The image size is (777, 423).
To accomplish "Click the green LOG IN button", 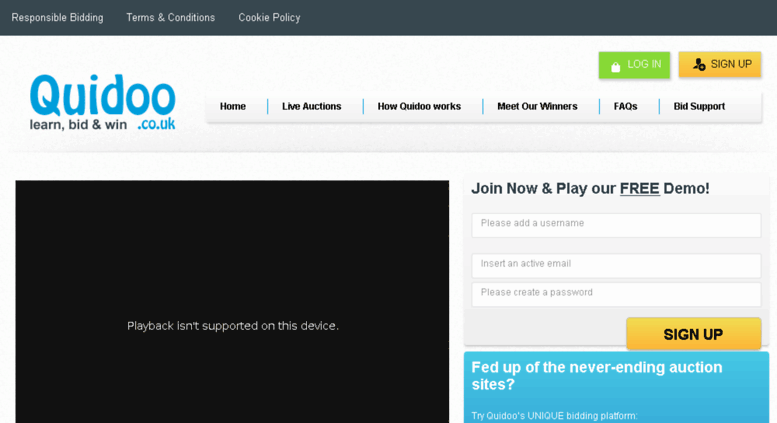I will click(634, 65).
